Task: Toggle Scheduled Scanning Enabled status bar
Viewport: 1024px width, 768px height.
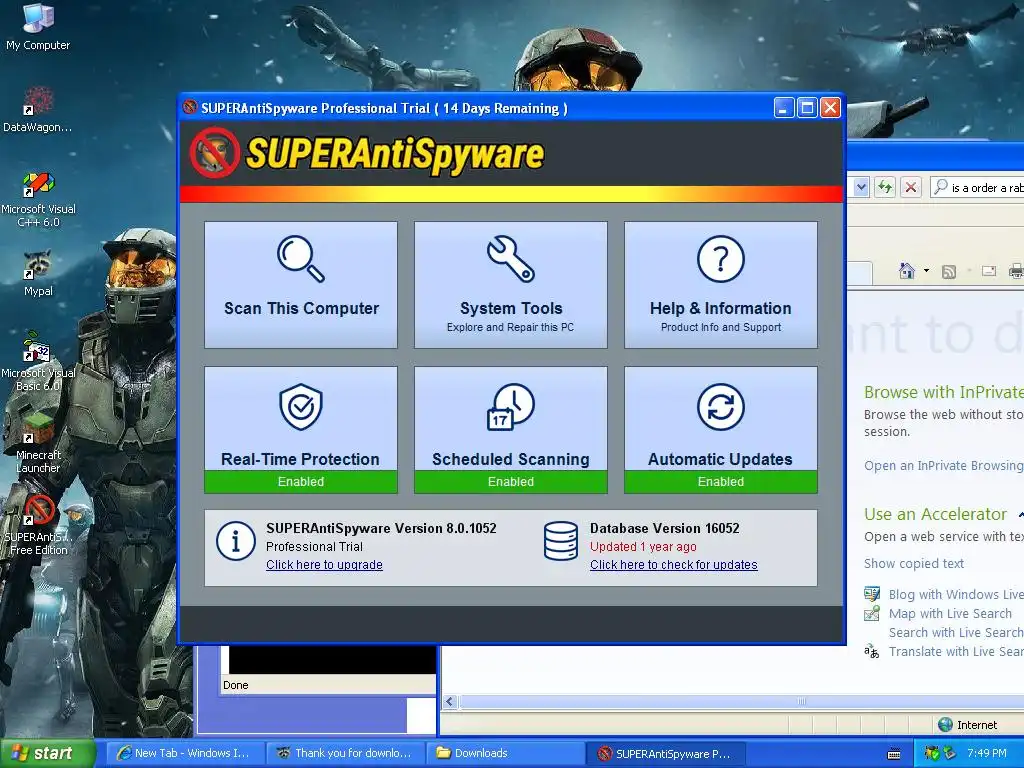Action: 511,482
